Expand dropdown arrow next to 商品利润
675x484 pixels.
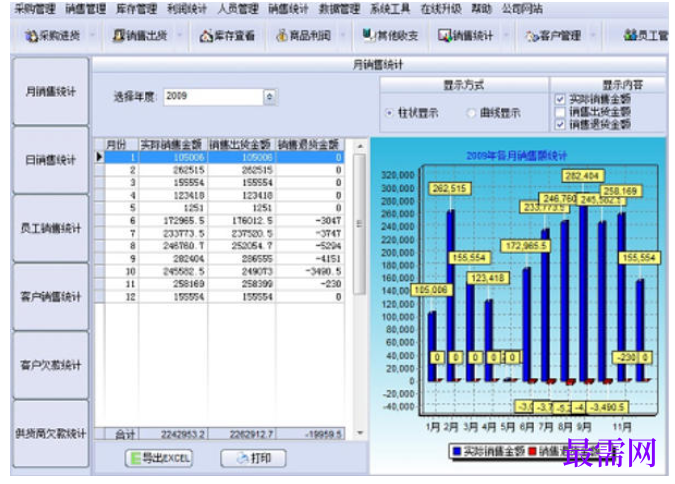(343, 36)
